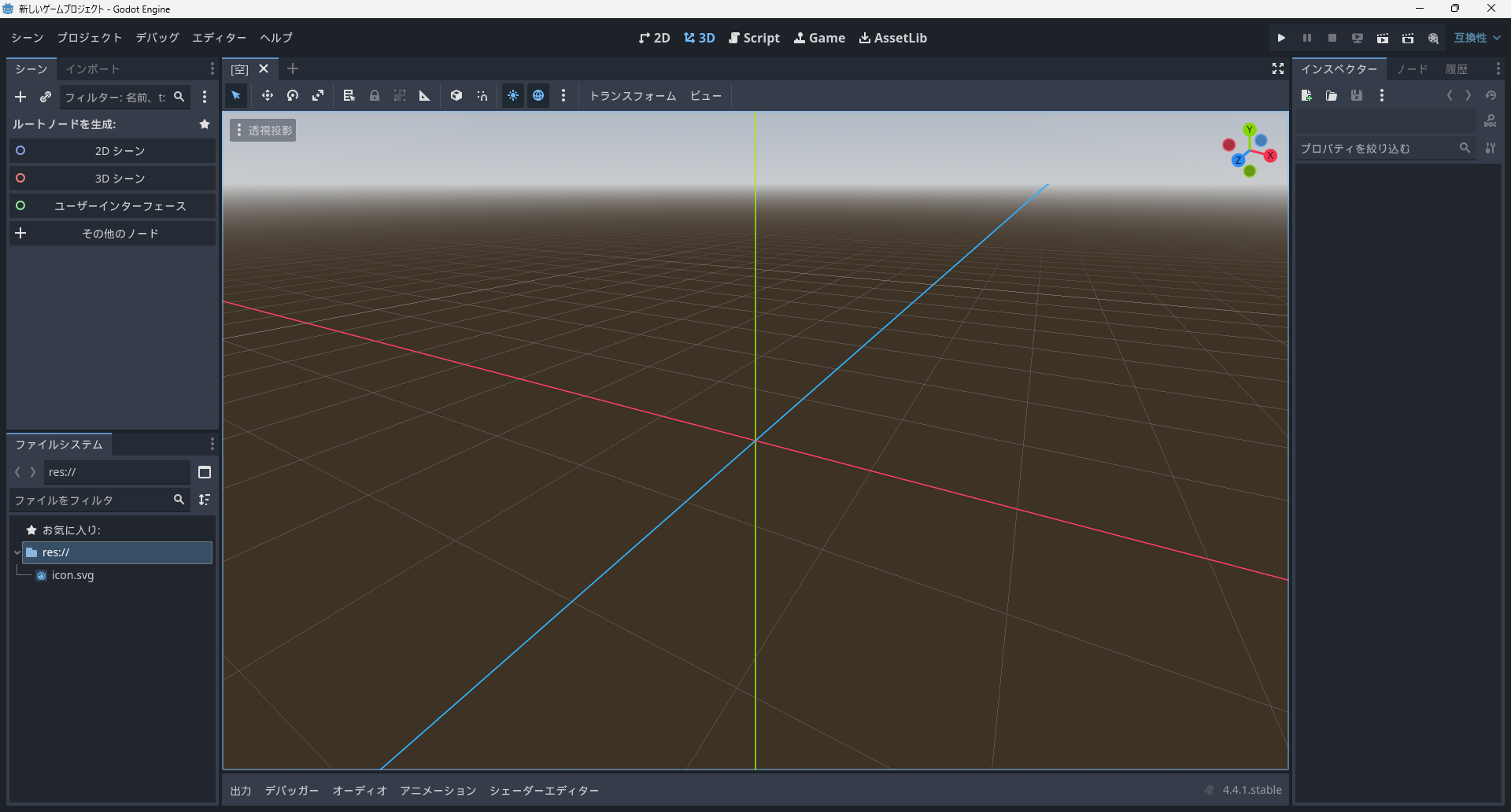
Task: Open the ヘルプ menu
Action: click(x=276, y=38)
